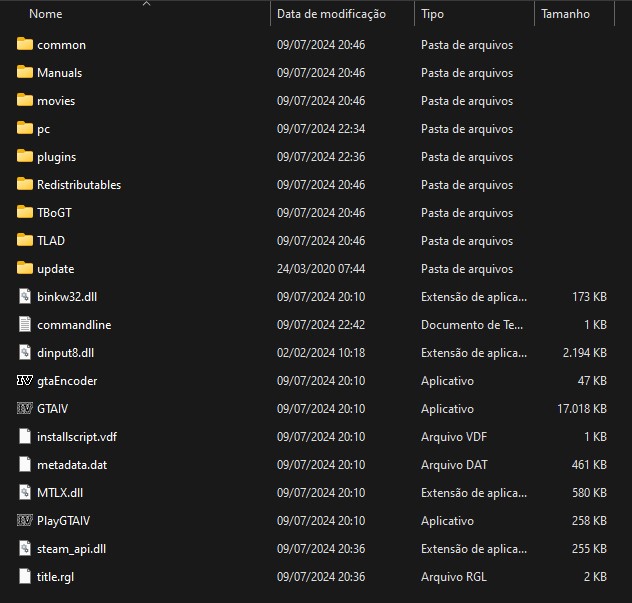Click the TBoGT folder icon
Viewport: 632px width, 603px height.
pos(25,212)
